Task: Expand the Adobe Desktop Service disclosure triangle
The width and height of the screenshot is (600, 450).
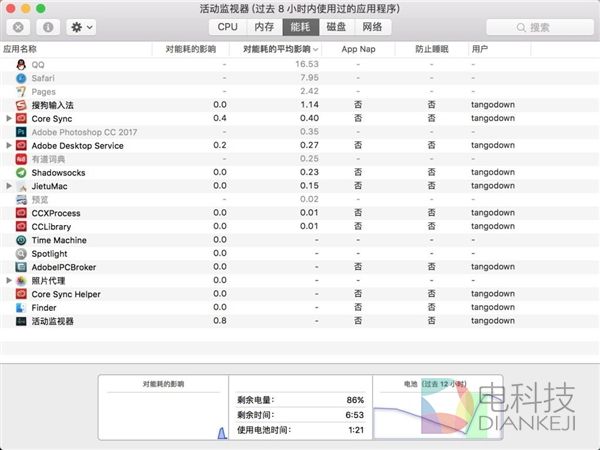Action: click(x=9, y=145)
